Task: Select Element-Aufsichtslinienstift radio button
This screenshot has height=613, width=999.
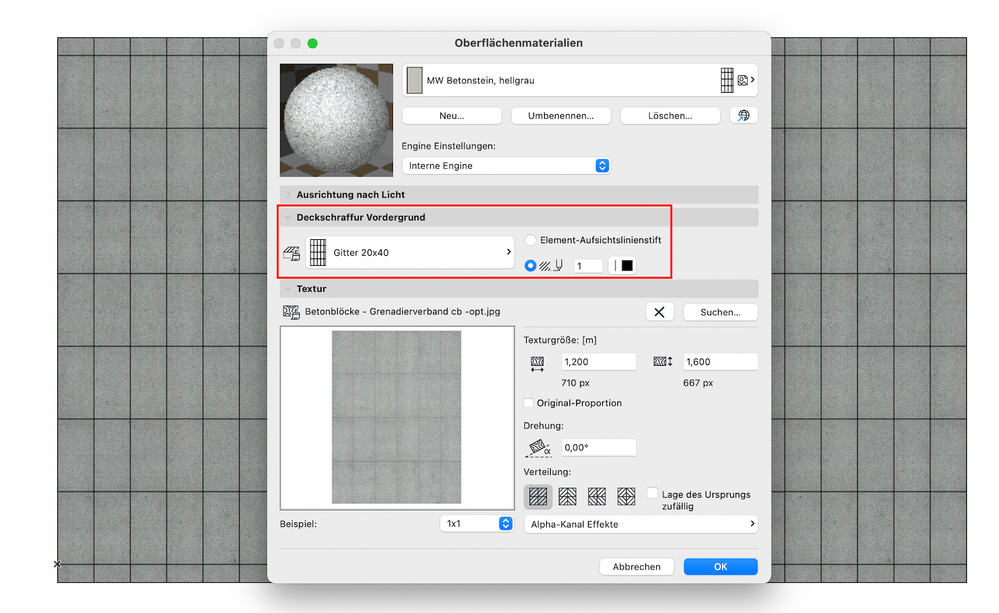Action: pos(530,240)
